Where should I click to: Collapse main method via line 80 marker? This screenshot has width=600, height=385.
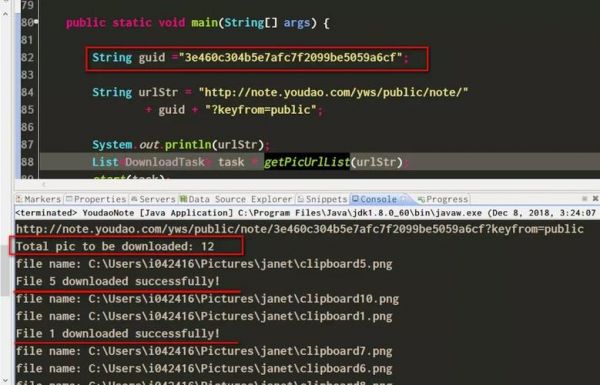tap(36, 22)
